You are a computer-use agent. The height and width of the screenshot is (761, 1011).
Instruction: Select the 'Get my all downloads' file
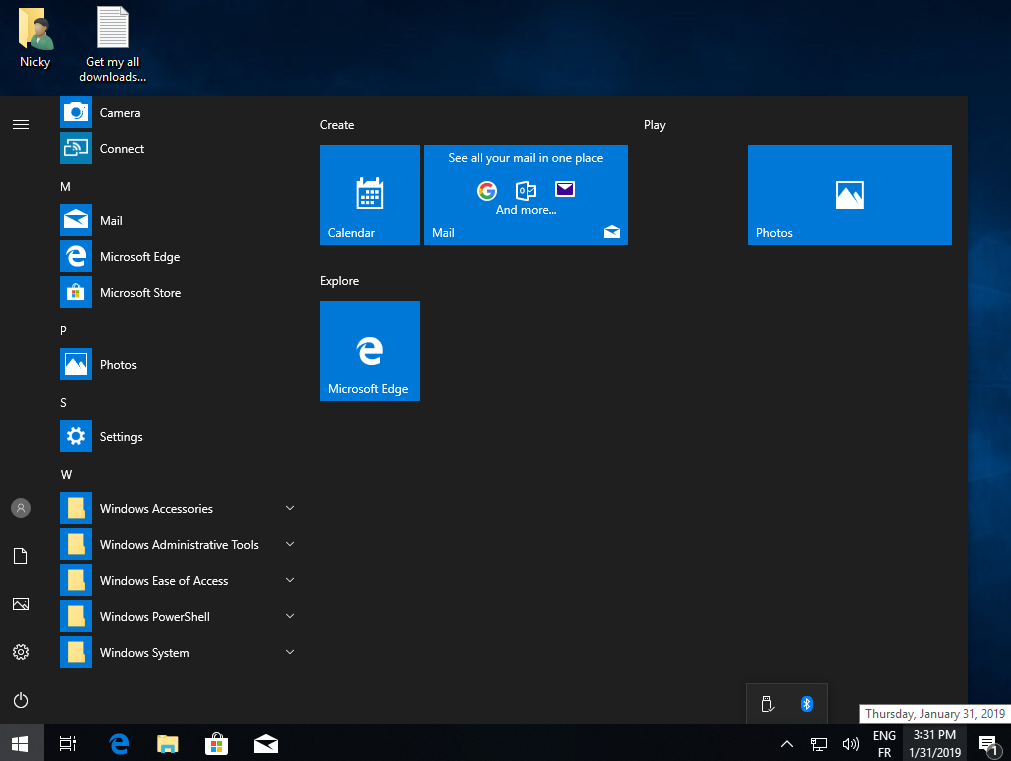pos(113,44)
